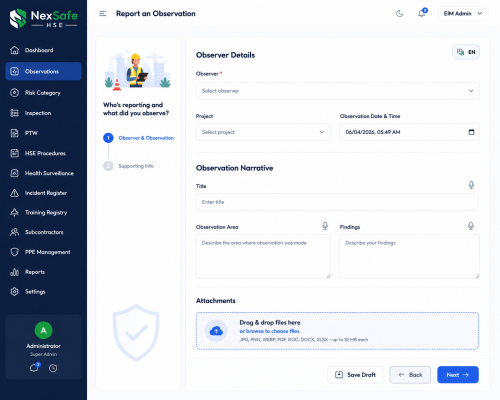Expand the Select project dropdown
Image resolution: width=500 pixels, height=400 pixels.
tap(263, 132)
